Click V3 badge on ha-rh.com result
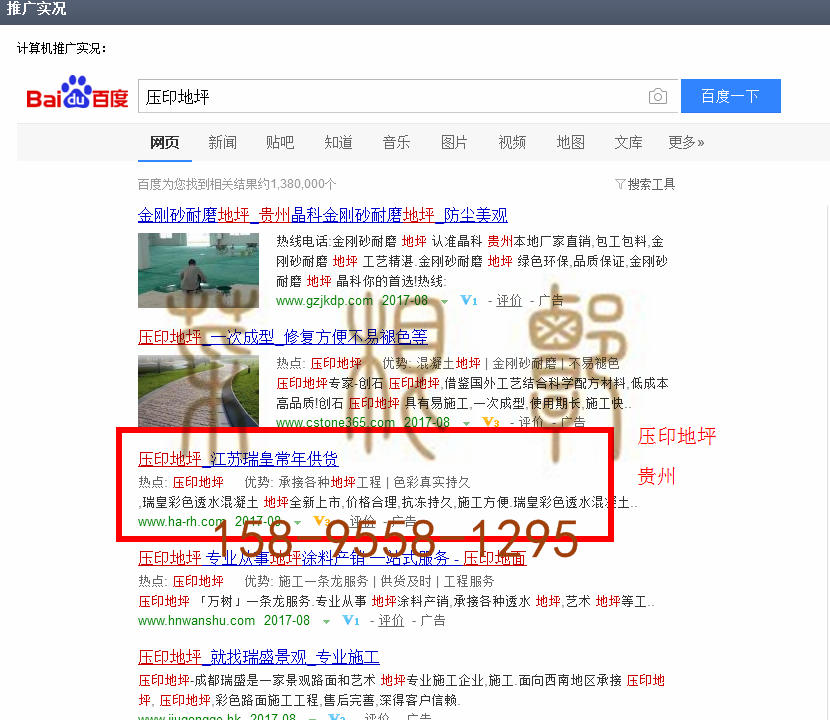830x720 pixels. pos(322,521)
